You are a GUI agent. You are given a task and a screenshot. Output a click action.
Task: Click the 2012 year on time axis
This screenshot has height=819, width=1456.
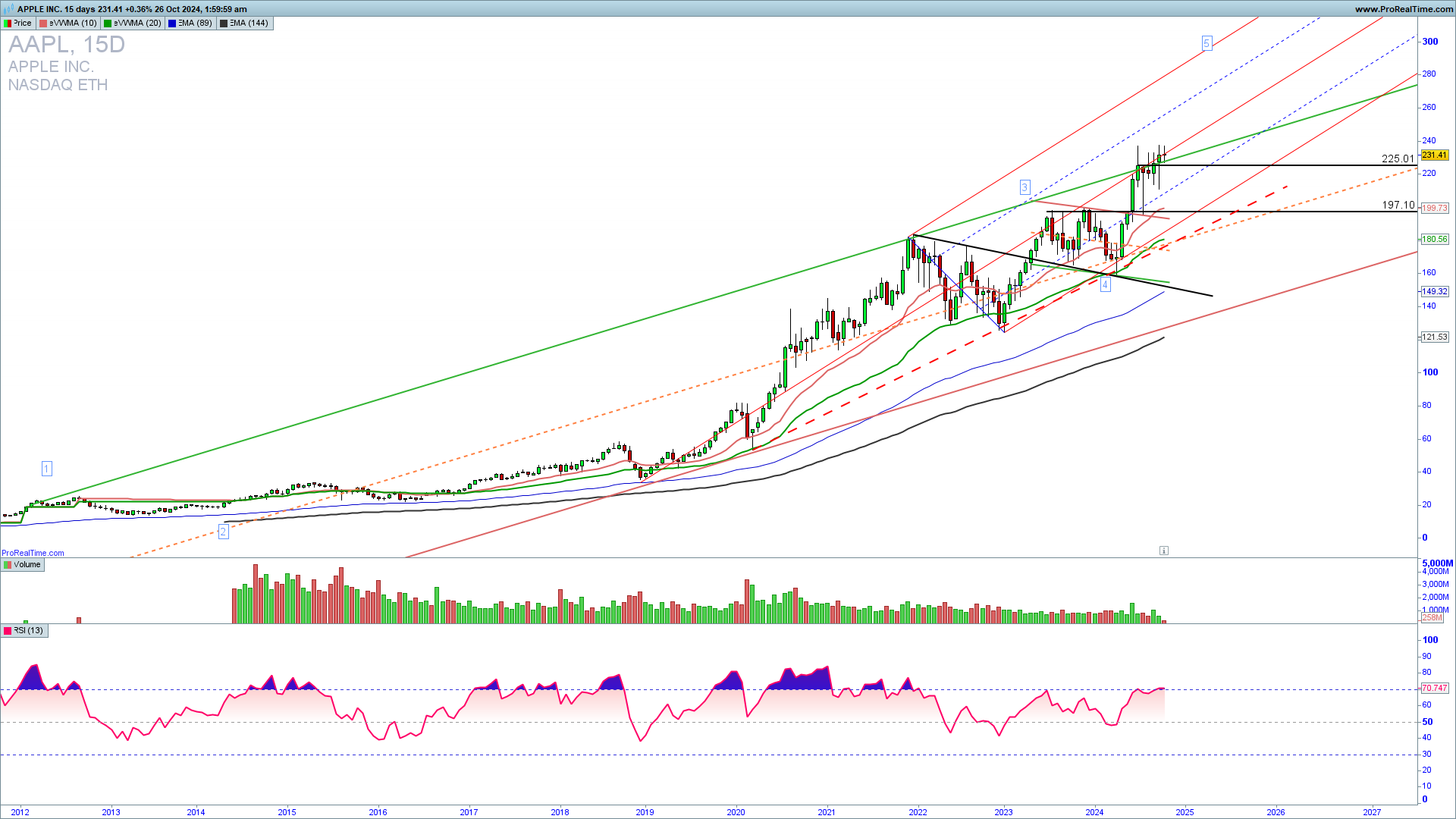(x=20, y=812)
